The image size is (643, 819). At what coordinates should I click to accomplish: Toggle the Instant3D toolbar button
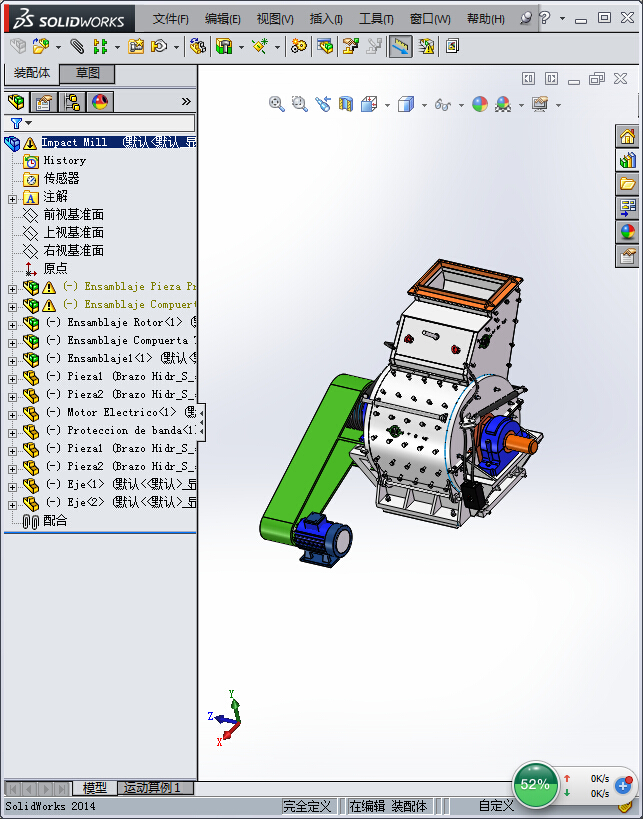tap(401, 46)
